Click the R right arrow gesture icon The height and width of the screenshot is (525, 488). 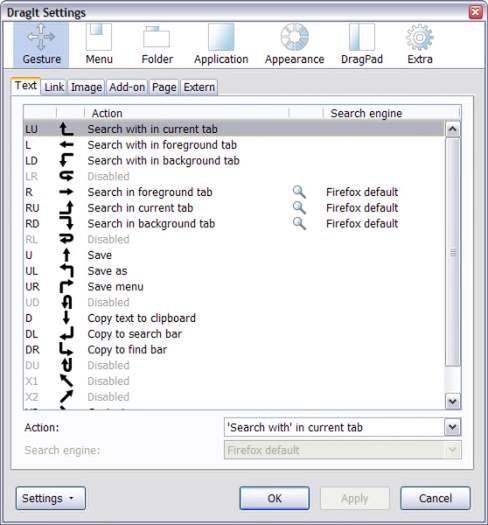click(x=66, y=192)
